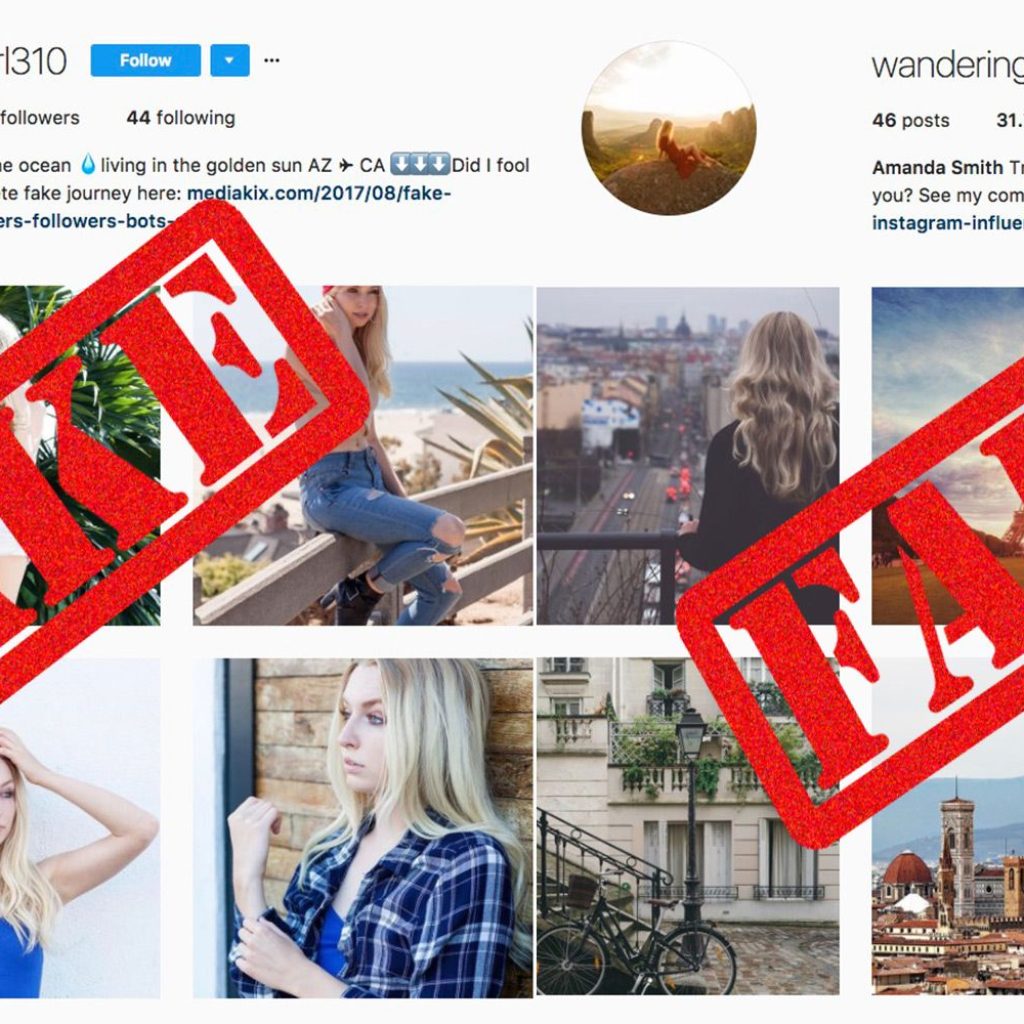Open the palm leaves photo

[x=80, y=455]
